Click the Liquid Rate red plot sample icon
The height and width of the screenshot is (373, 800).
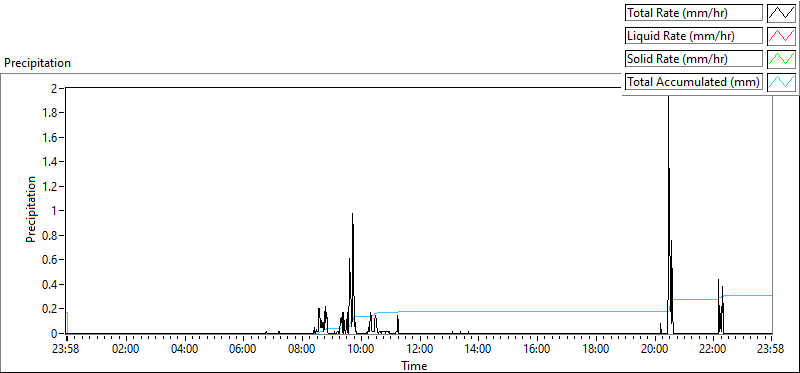[x=781, y=36]
